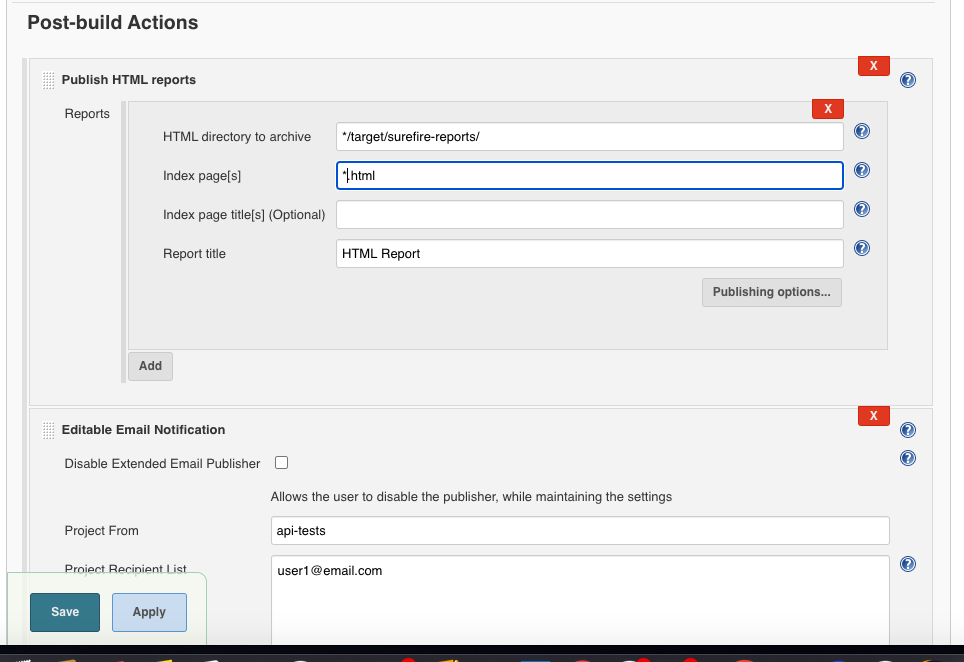Open help icon next to Report title
The image size is (964, 662).
[861, 249]
